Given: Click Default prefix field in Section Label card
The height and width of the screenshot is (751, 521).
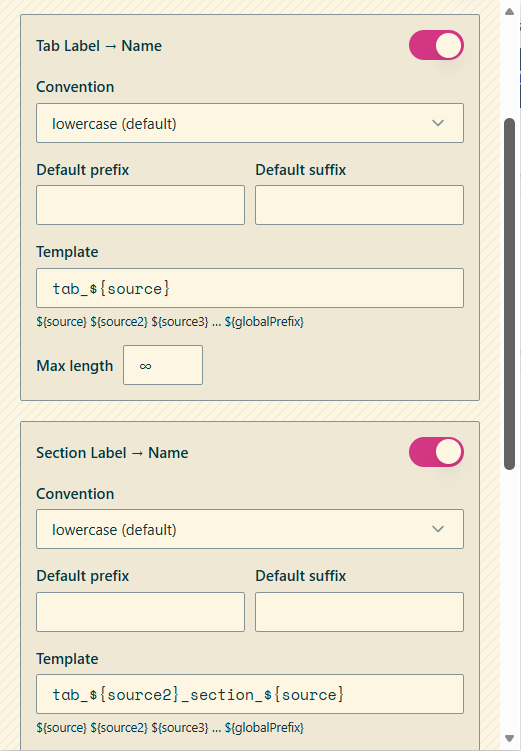Looking at the screenshot, I should (x=140, y=612).
